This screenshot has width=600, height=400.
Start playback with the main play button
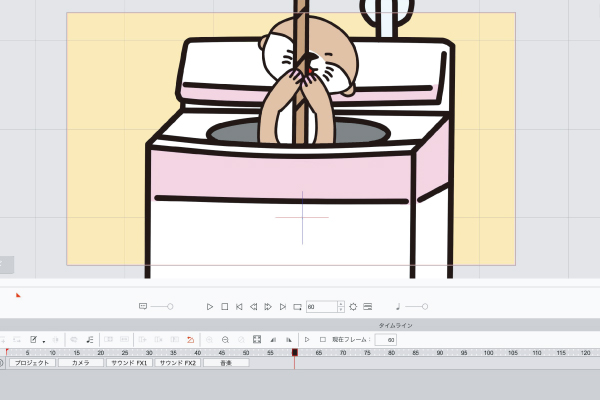point(210,307)
